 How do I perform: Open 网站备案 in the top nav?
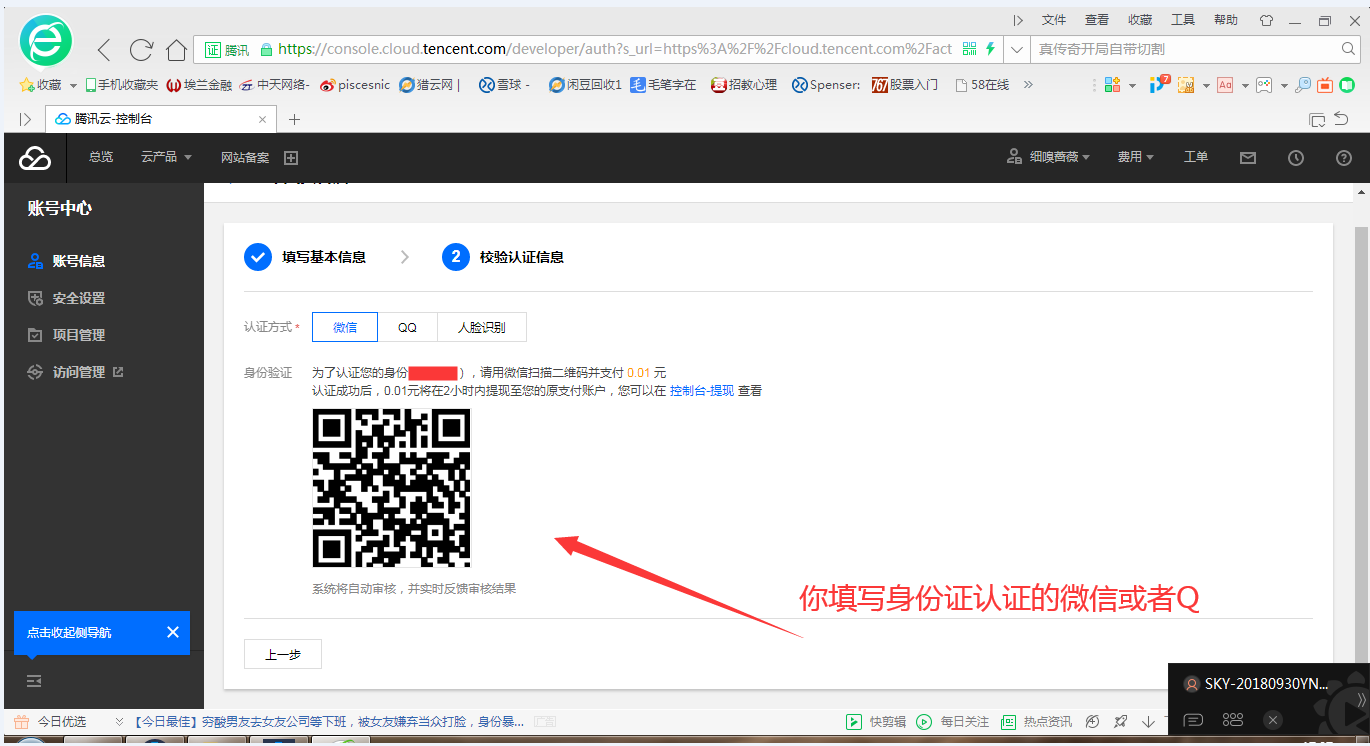[245, 157]
